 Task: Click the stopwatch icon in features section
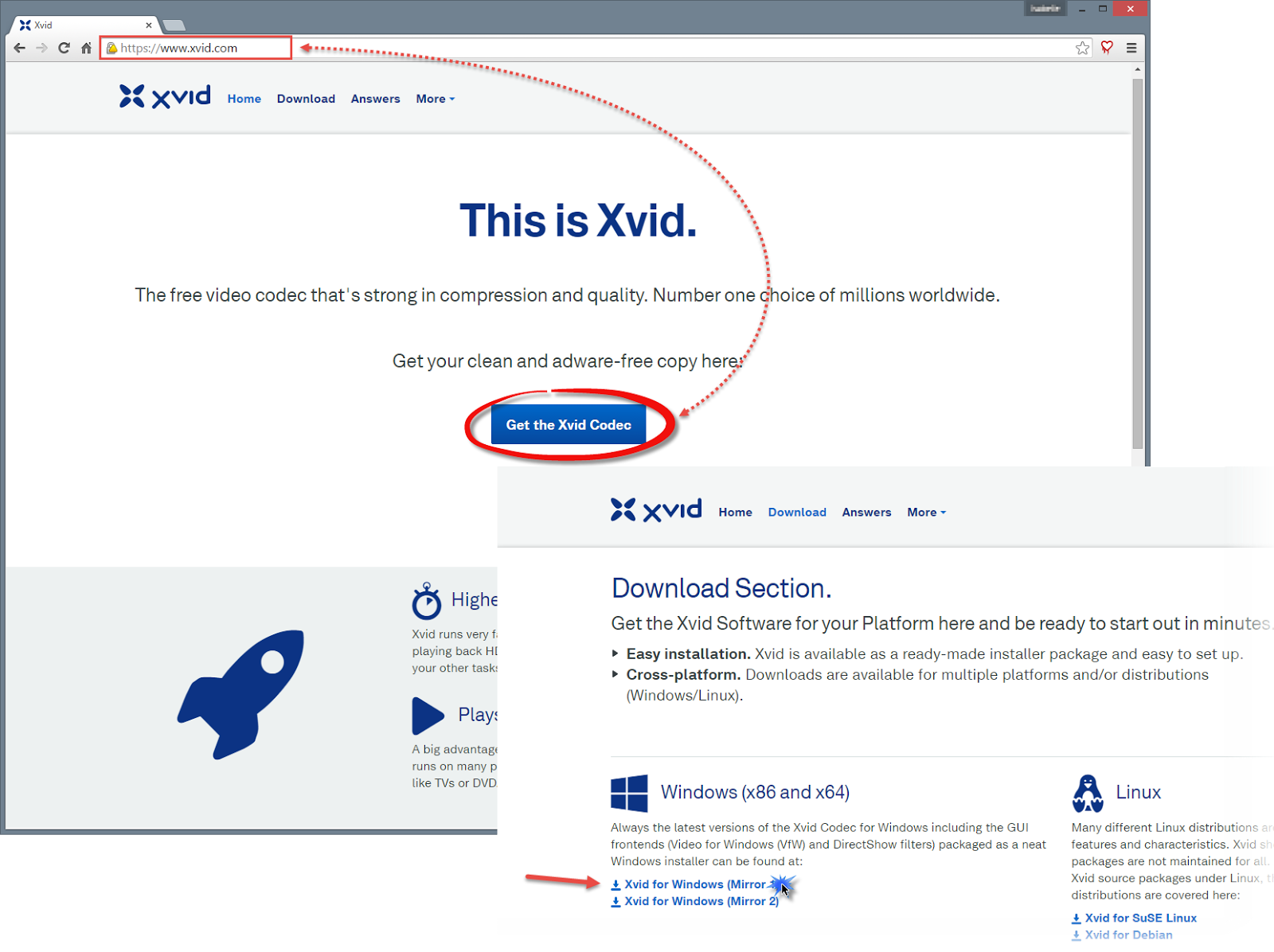coord(427,601)
